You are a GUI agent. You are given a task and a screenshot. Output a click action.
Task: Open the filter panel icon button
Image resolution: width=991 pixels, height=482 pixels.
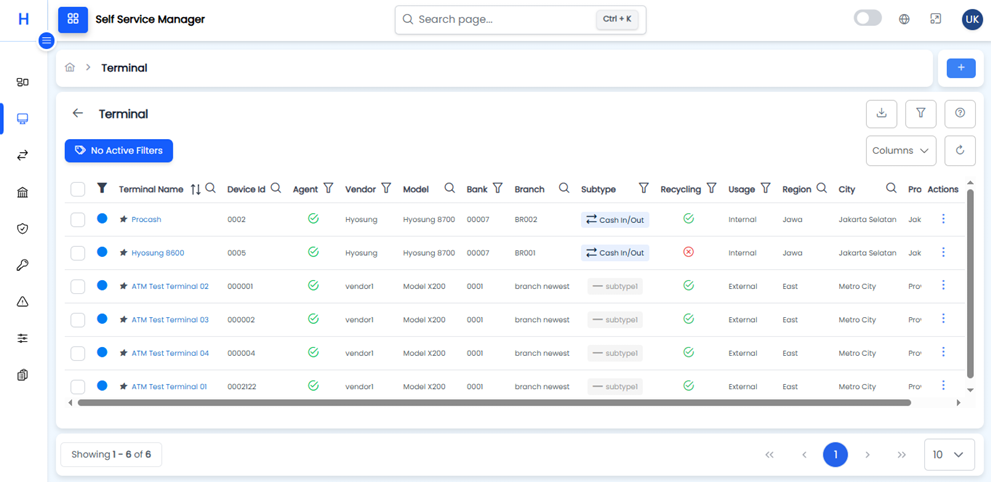tap(920, 114)
